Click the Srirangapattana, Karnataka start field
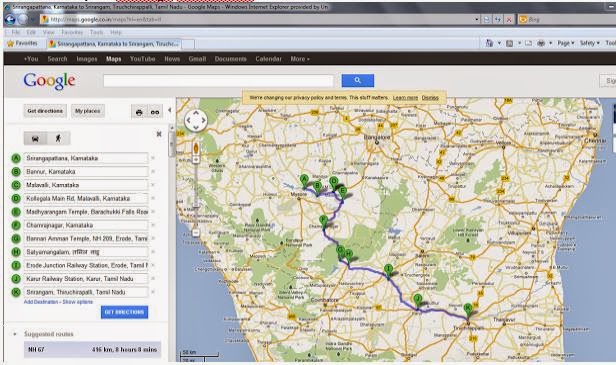The image size is (616, 365). coord(86,158)
